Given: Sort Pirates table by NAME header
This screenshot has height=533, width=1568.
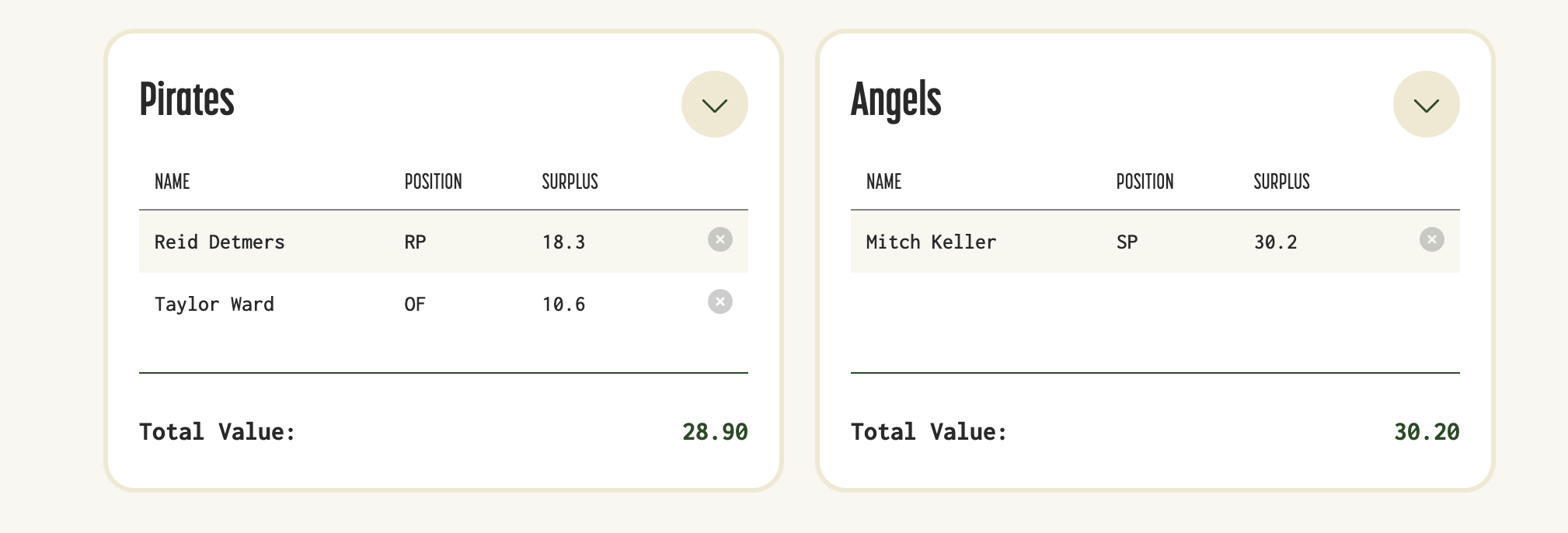Looking at the screenshot, I should (172, 182).
